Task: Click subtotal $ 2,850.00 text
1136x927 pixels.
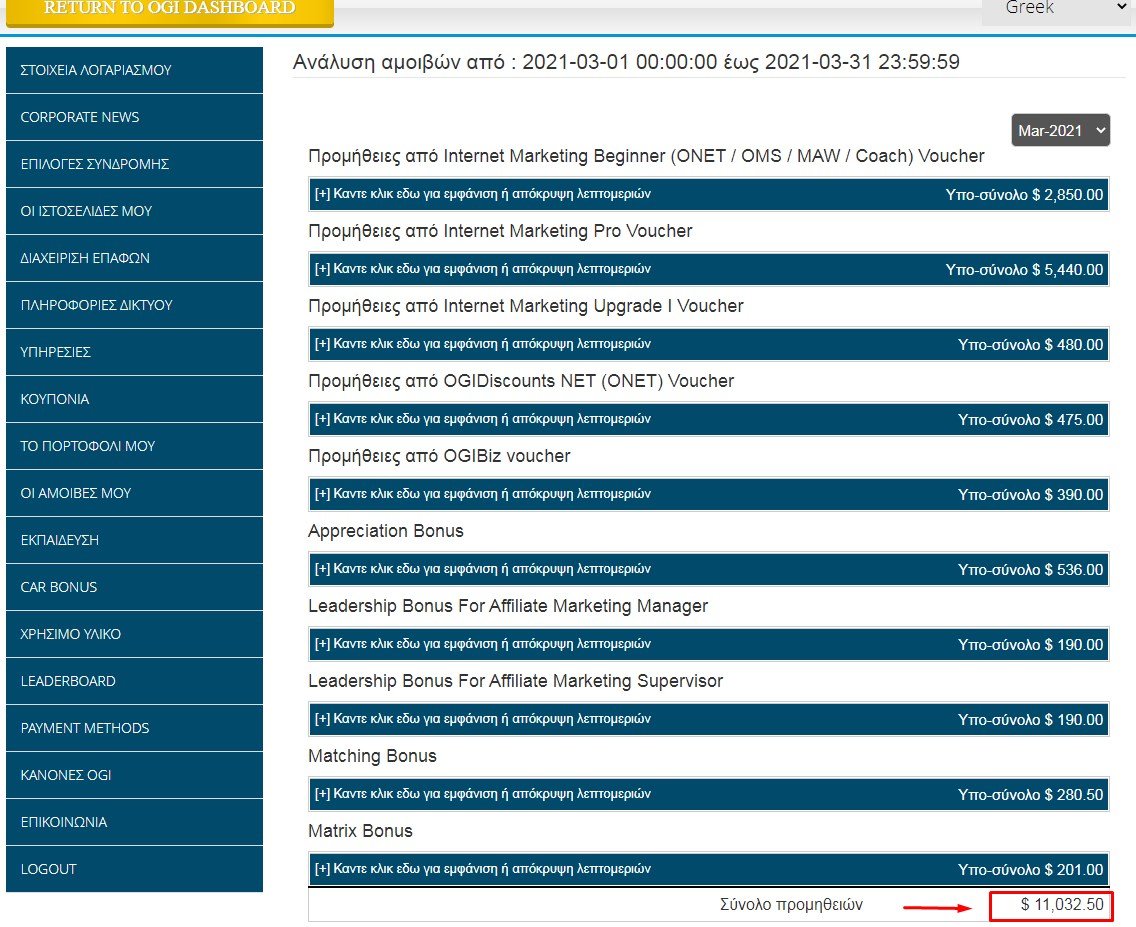Action: click(x=1024, y=195)
